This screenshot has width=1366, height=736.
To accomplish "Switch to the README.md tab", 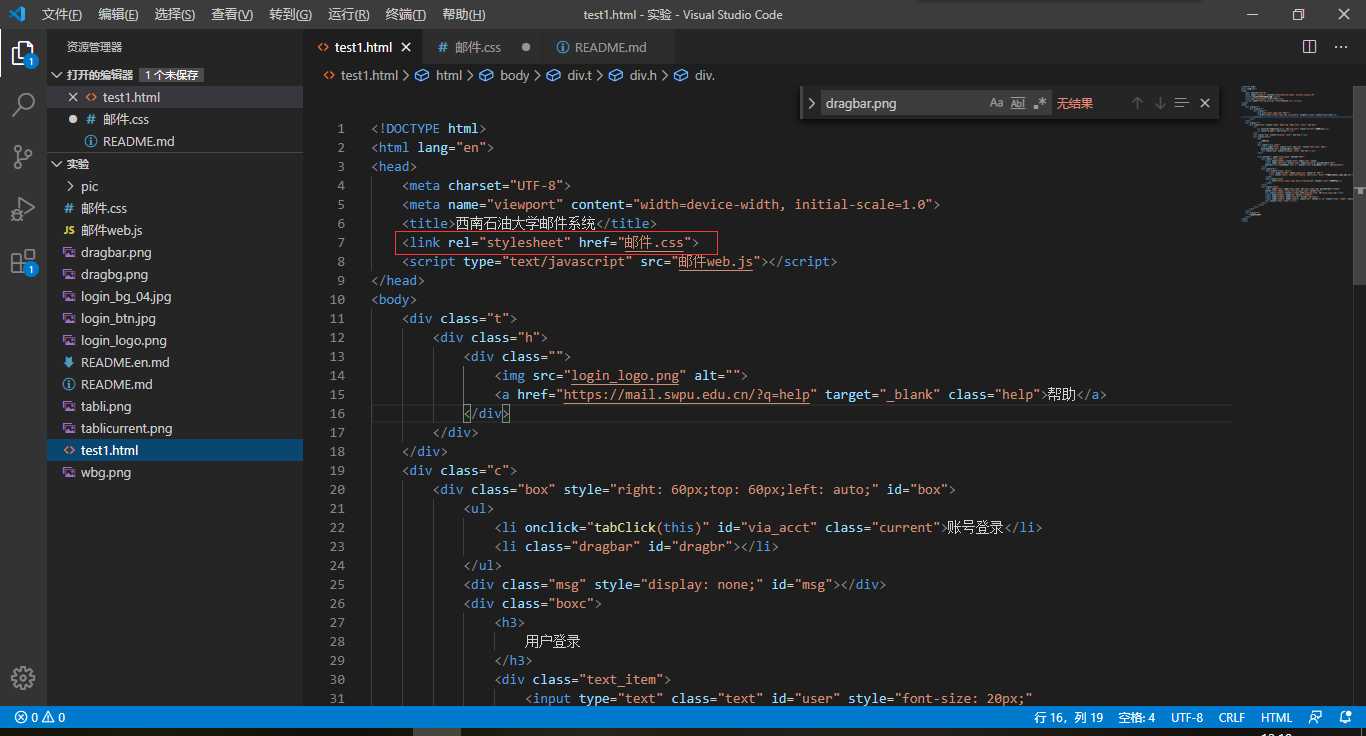I will pos(610,47).
